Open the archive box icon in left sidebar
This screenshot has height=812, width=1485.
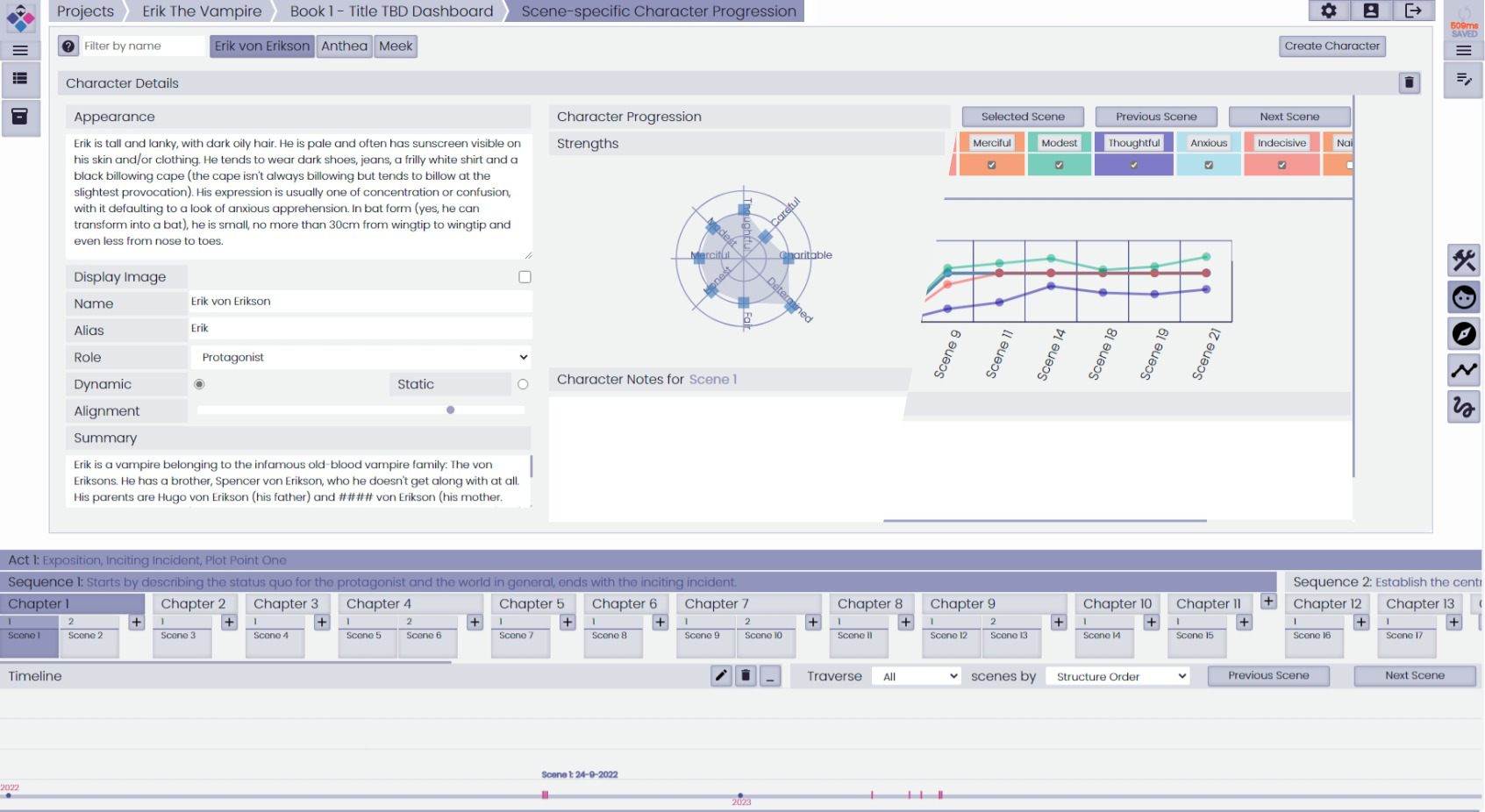coord(19,116)
